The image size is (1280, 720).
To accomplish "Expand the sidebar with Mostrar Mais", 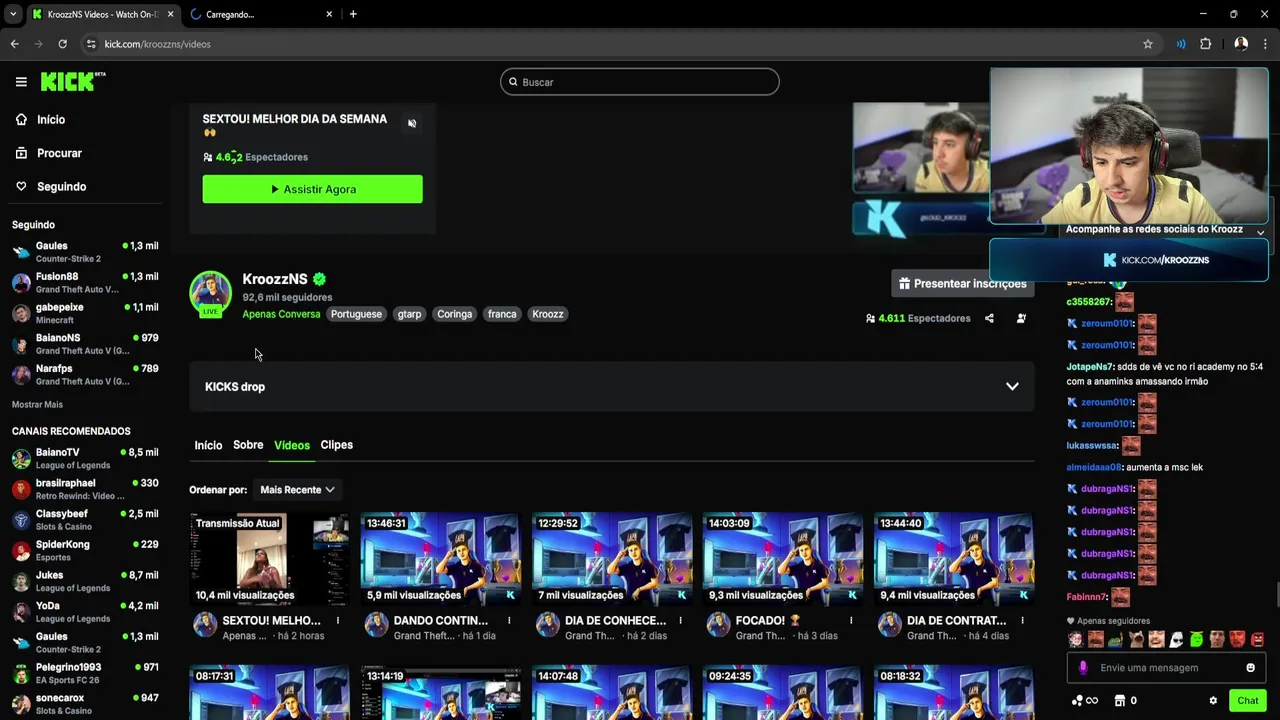I will click(37, 405).
